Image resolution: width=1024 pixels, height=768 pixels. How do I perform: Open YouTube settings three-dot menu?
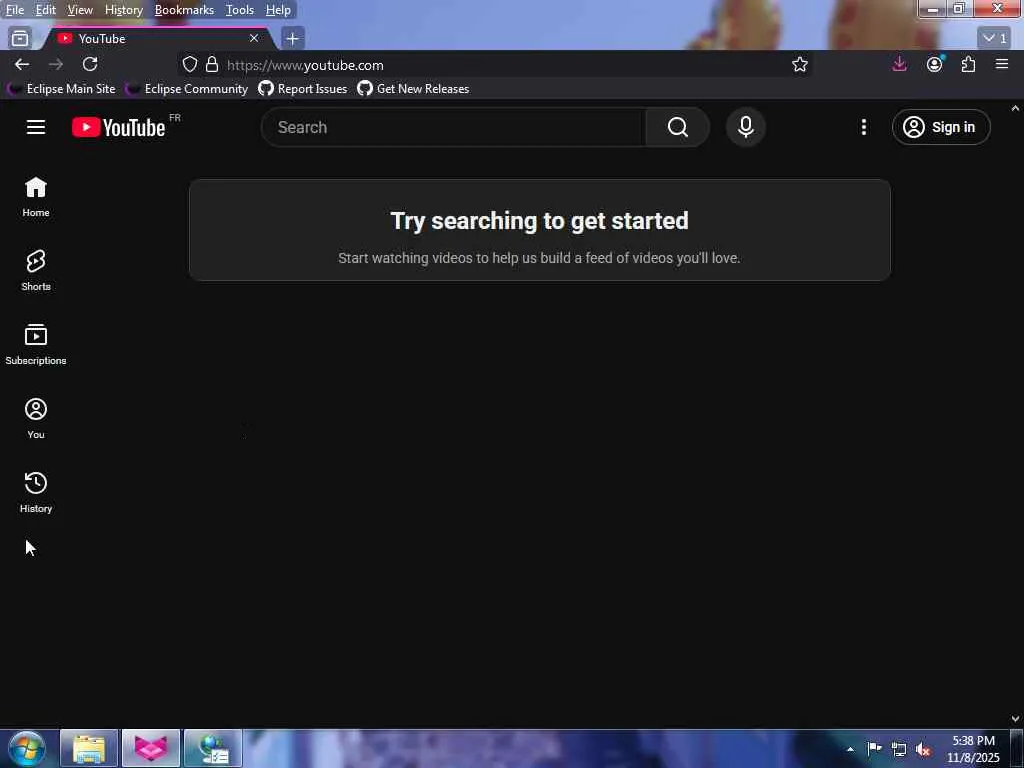click(863, 127)
